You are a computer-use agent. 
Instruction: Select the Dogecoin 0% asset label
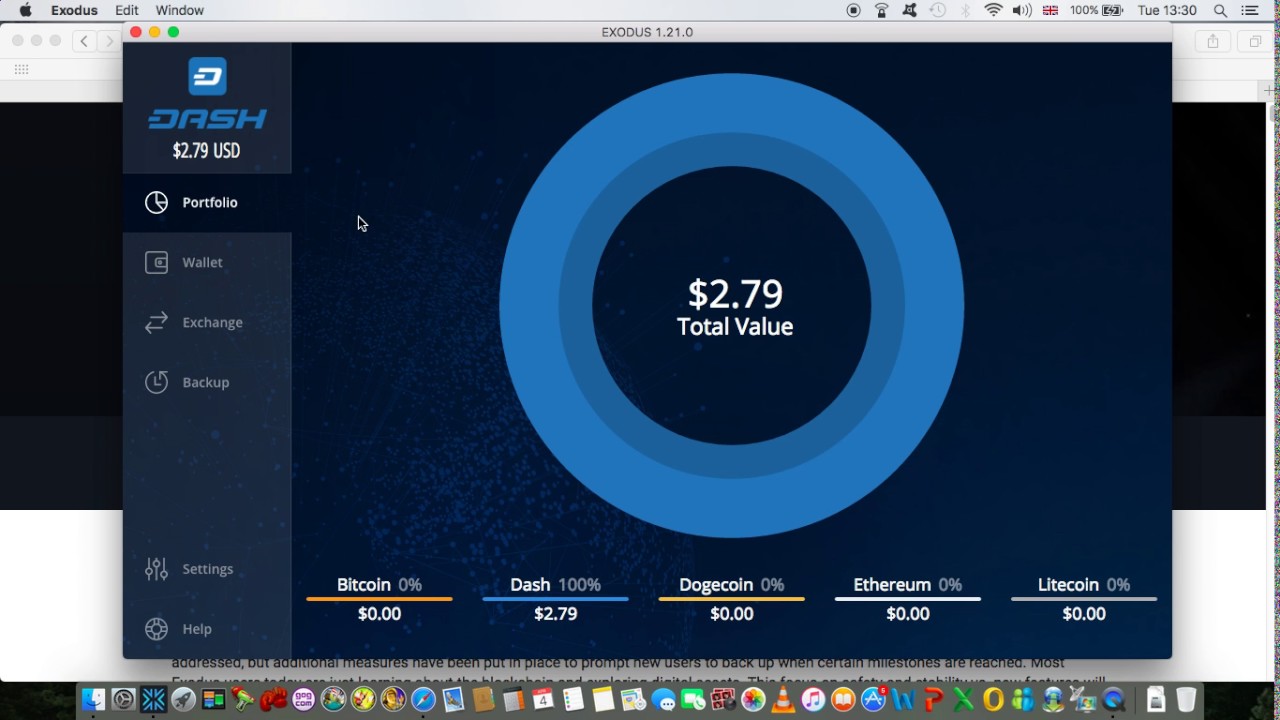pyautogui.click(x=731, y=585)
